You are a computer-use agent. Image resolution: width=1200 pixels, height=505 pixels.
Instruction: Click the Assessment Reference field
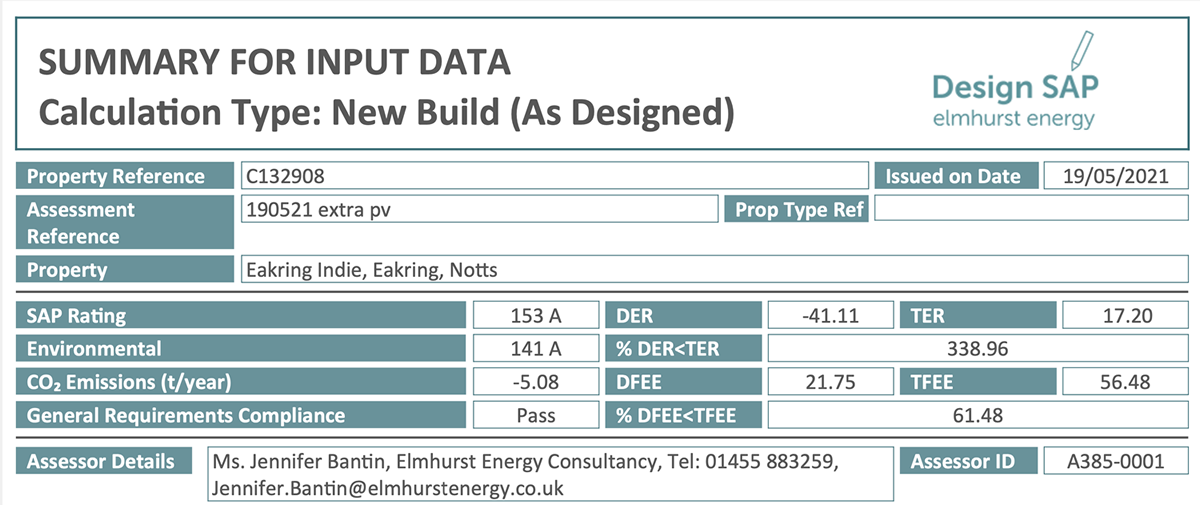coord(480,209)
